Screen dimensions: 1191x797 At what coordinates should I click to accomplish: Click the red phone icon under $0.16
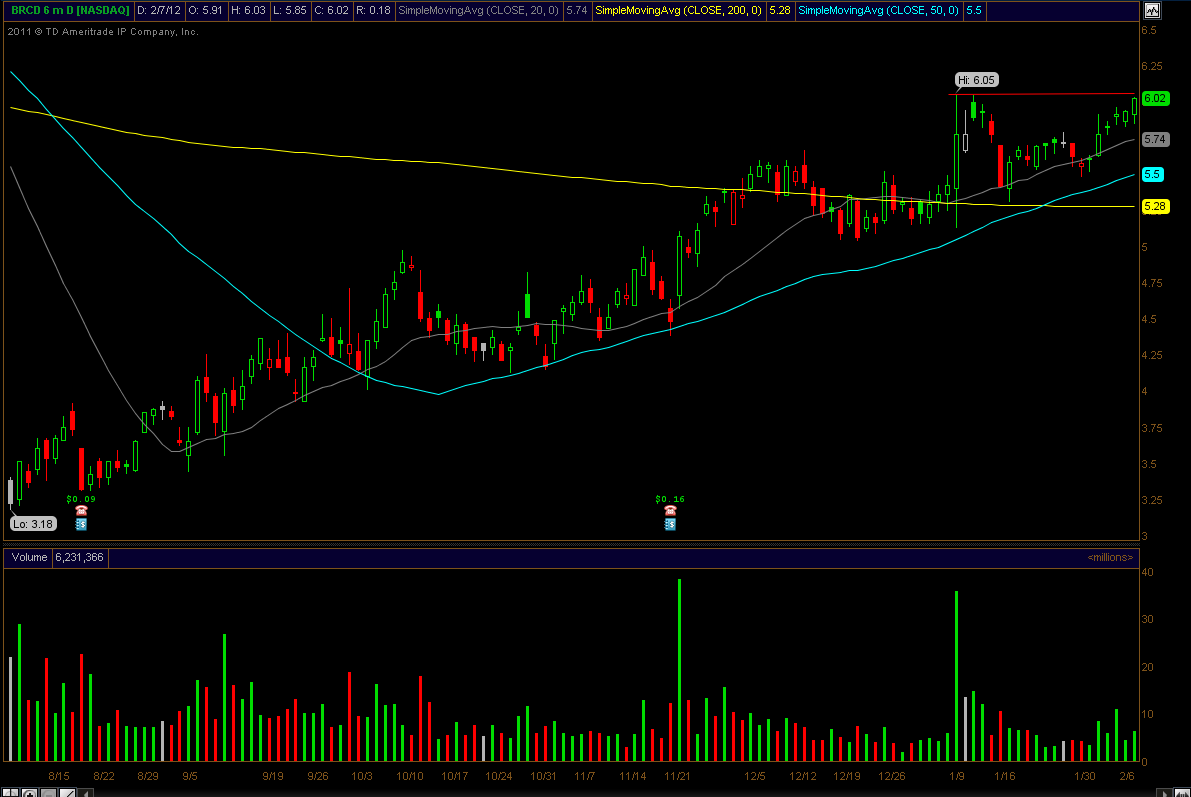[x=670, y=511]
